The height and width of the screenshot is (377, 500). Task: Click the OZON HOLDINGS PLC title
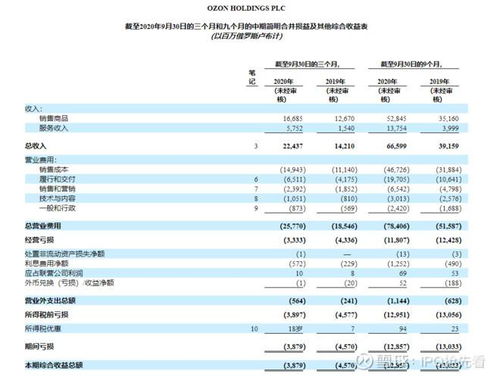pyautogui.click(x=246, y=8)
